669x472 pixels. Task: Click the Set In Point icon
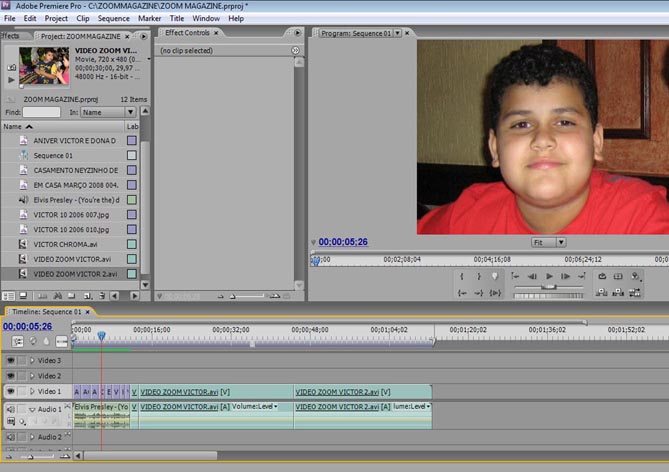tap(462, 276)
